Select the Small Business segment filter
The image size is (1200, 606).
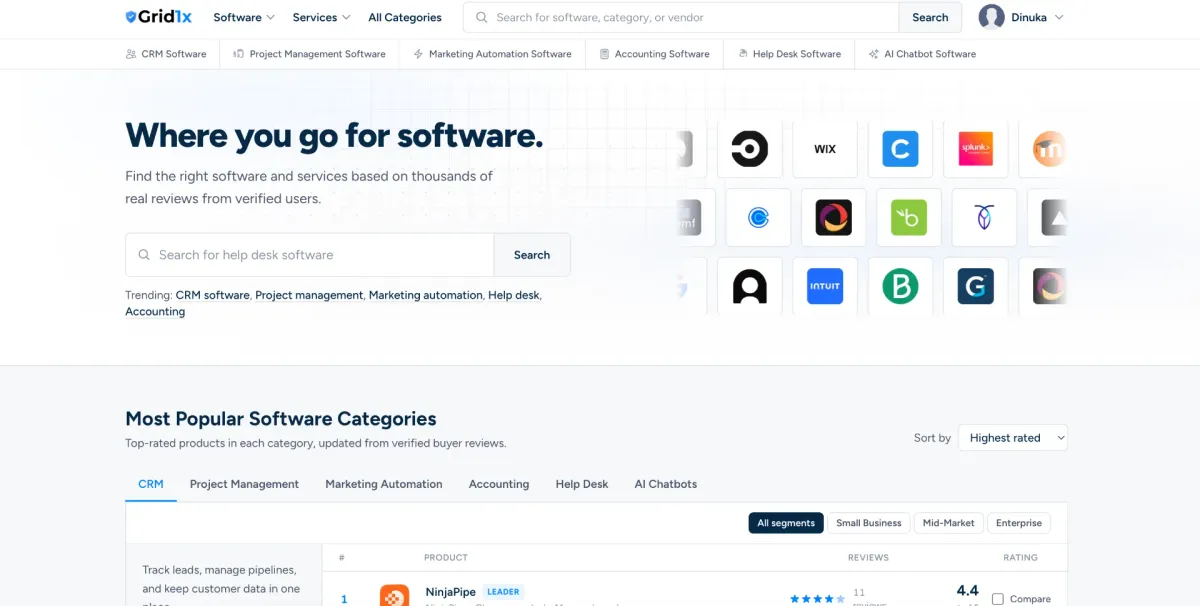pos(869,523)
